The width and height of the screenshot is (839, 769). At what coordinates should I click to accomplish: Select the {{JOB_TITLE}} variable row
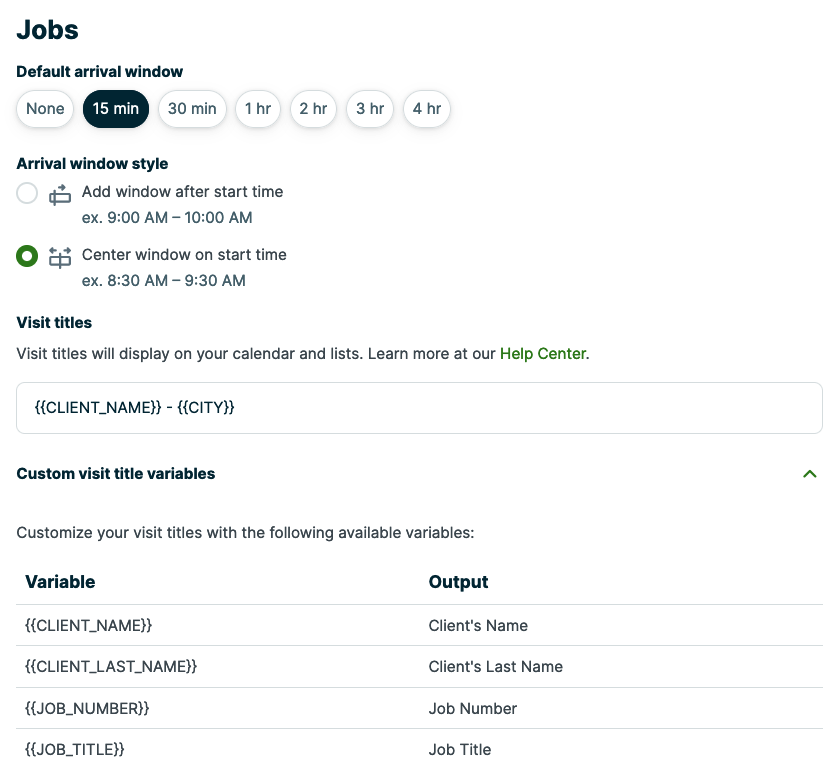click(x=75, y=749)
